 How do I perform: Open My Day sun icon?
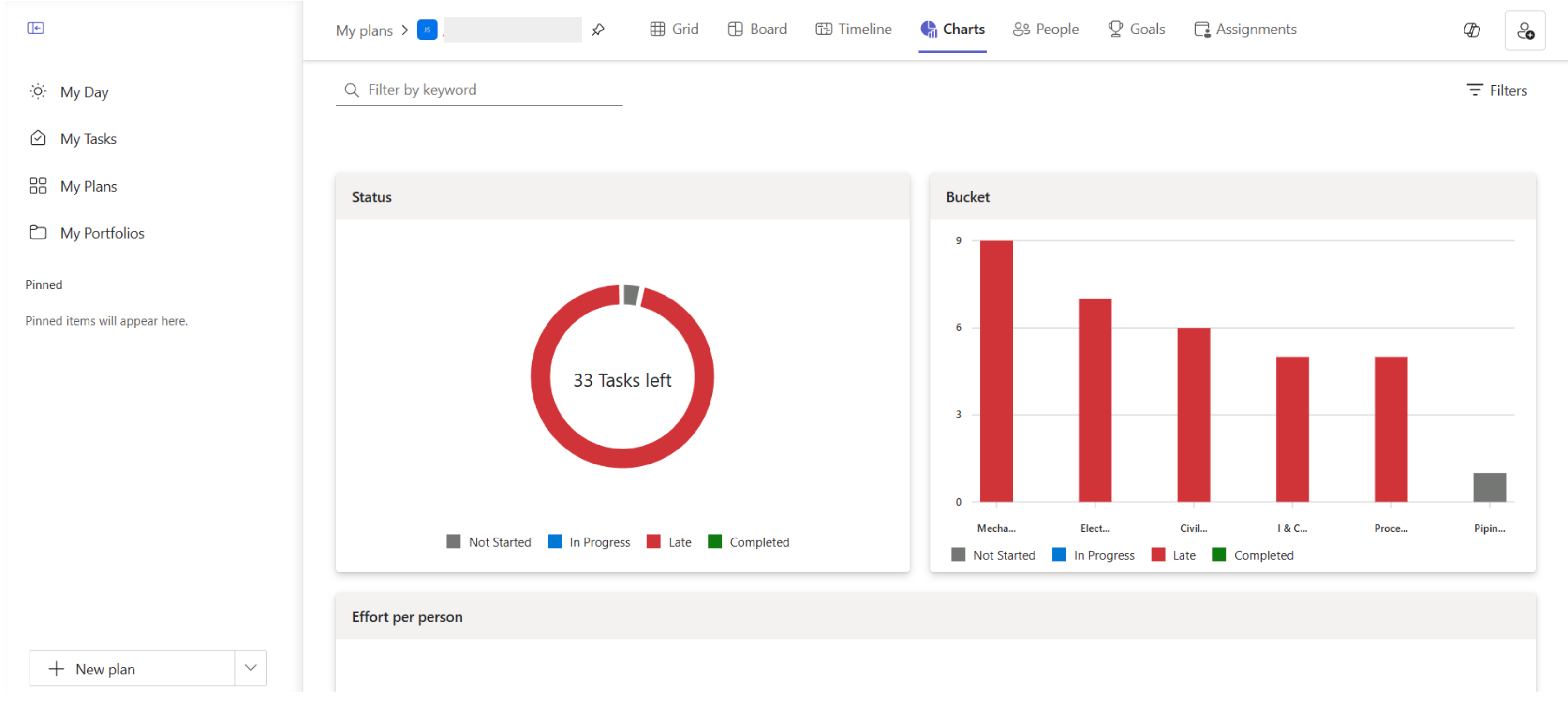click(38, 92)
